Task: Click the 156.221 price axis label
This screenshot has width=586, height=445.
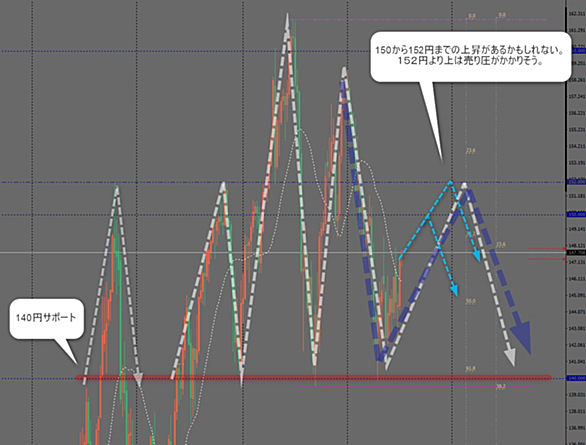Action: [x=576, y=113]
